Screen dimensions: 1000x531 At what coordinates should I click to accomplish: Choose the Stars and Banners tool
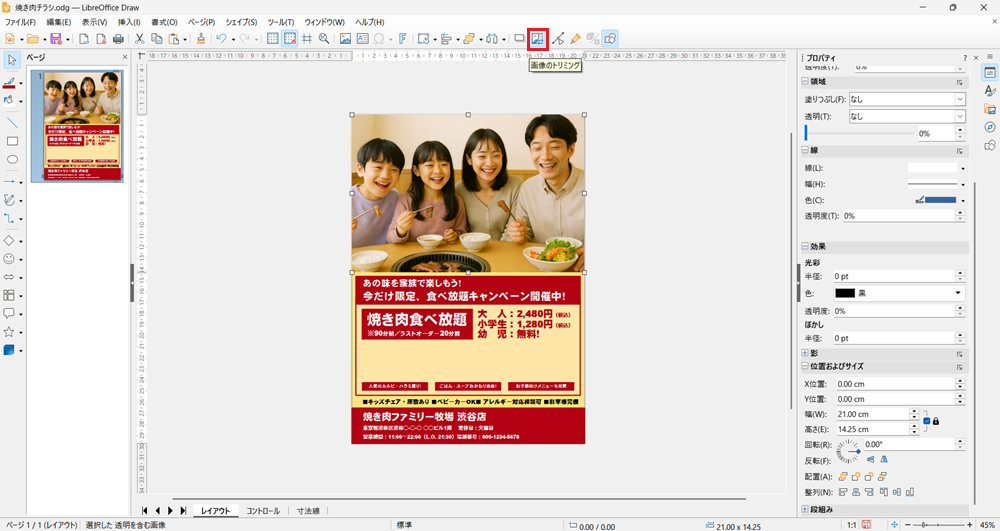point(9,331)
